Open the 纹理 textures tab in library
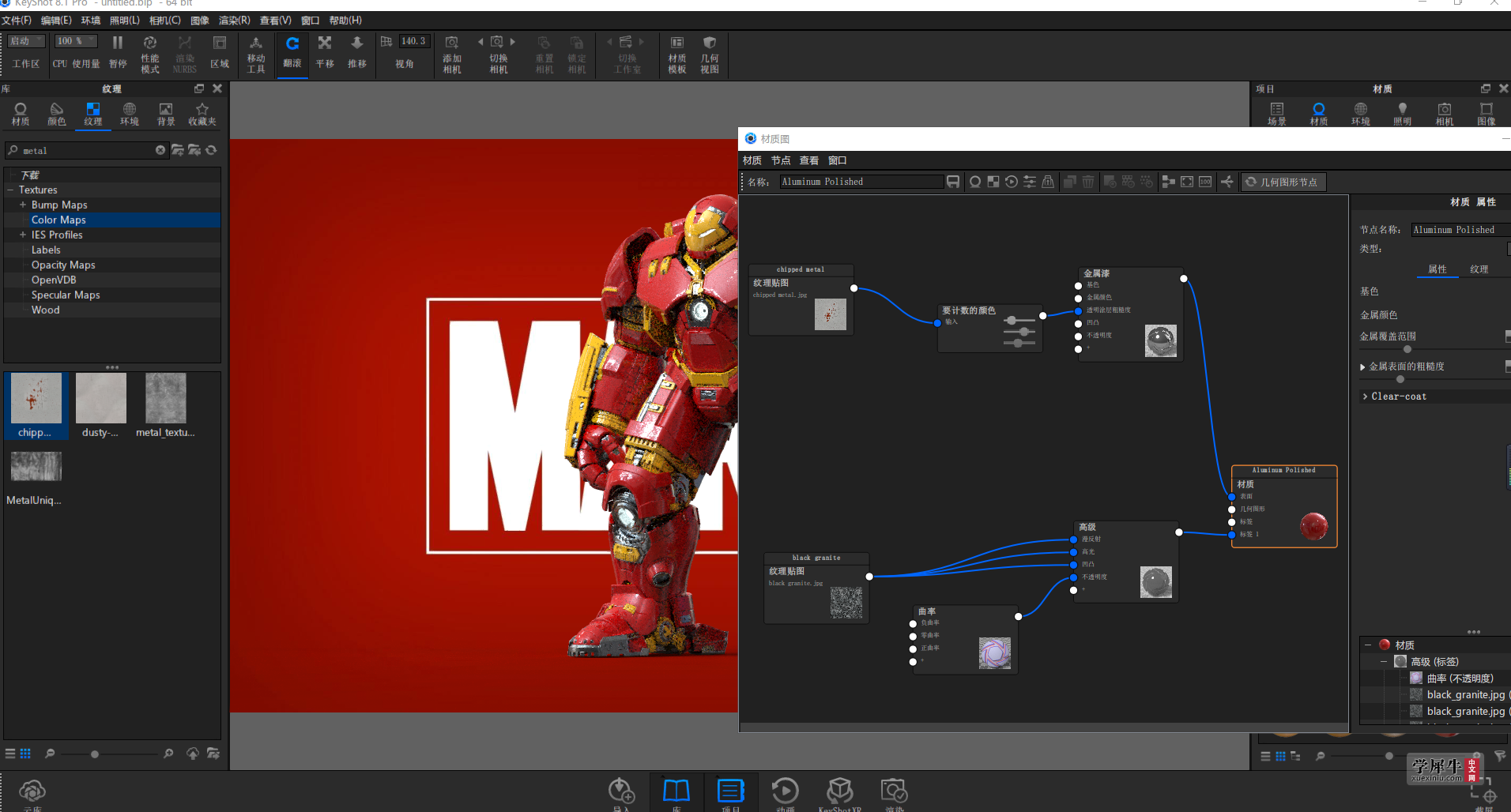Viewport: 1511px width, 812px height. pyautogui.click(x=93, y=115)
